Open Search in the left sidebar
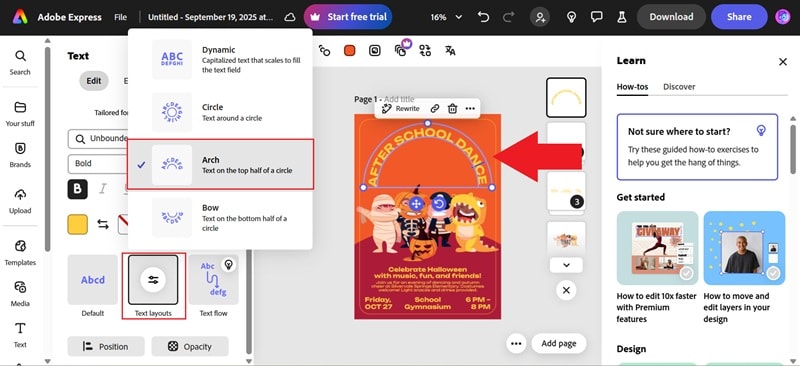 20,62
